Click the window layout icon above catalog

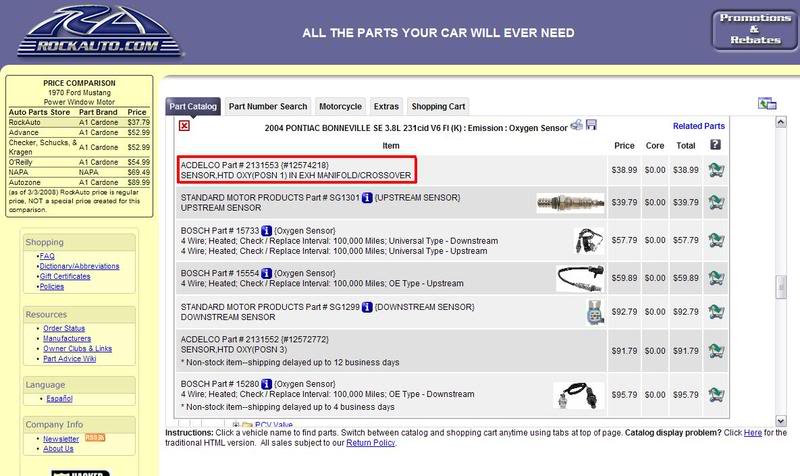767,104
